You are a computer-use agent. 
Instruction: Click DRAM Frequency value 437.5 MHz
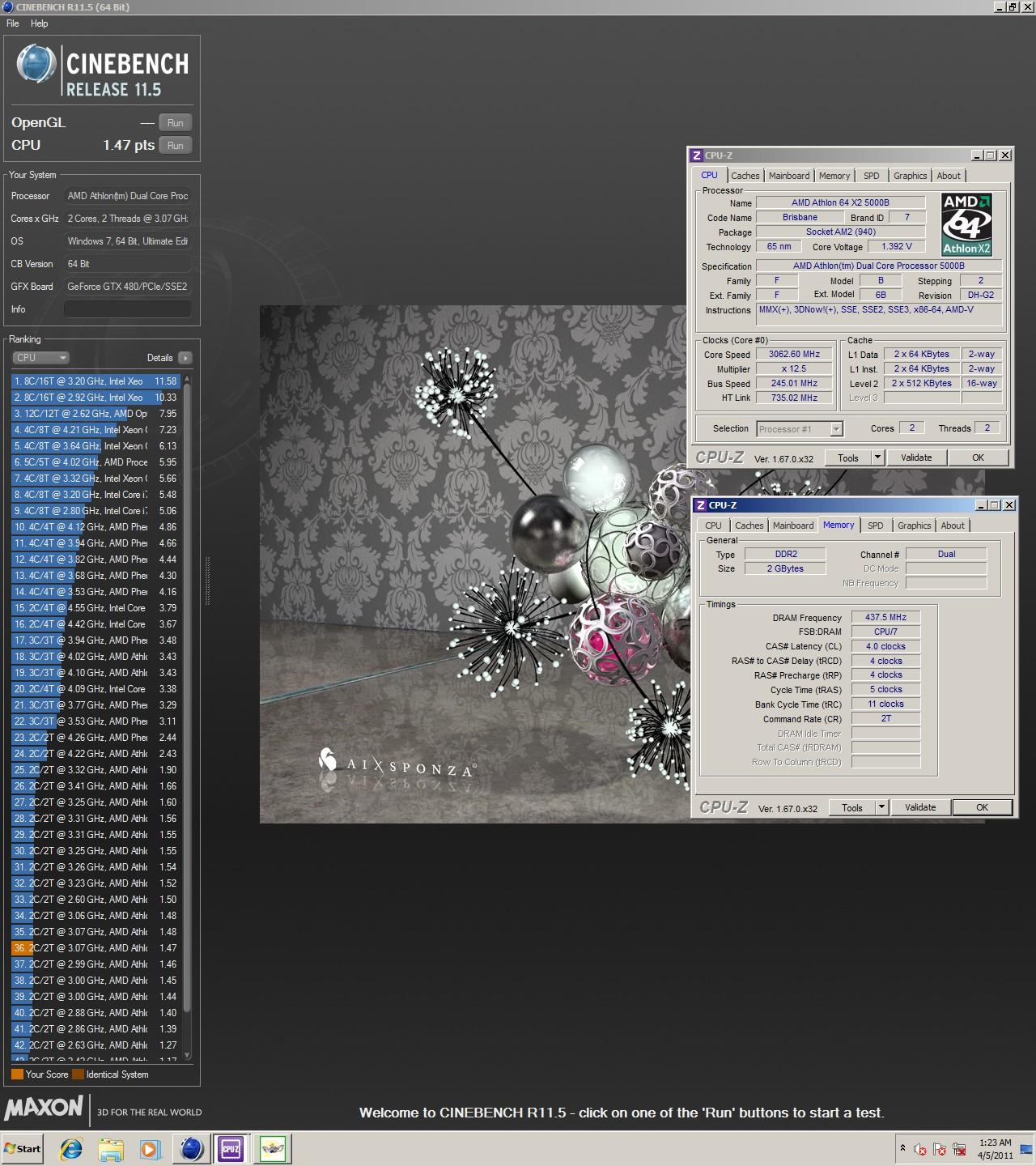coord(885,617)
